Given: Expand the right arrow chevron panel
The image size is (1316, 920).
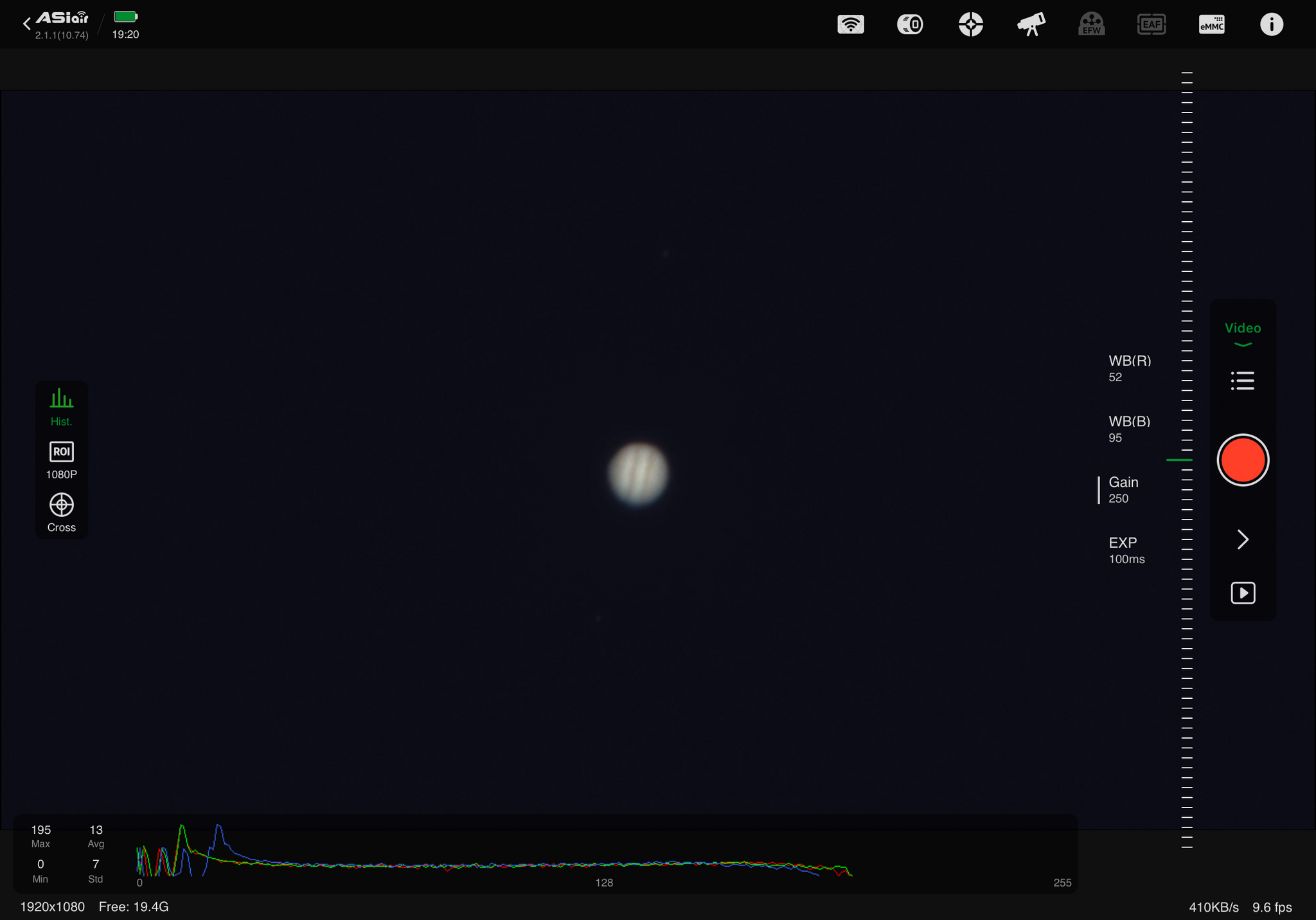Looking at the screenshot, I should (1242, 539).
